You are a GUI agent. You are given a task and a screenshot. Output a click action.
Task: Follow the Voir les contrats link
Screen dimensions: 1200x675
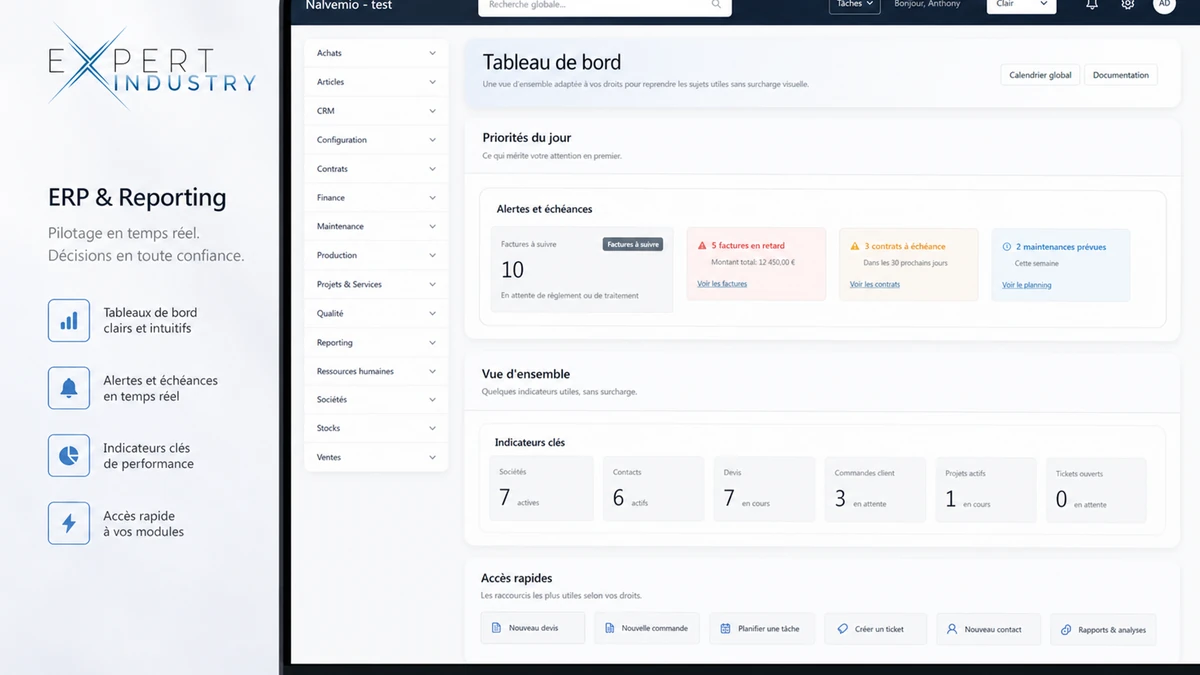click(875, 284)
